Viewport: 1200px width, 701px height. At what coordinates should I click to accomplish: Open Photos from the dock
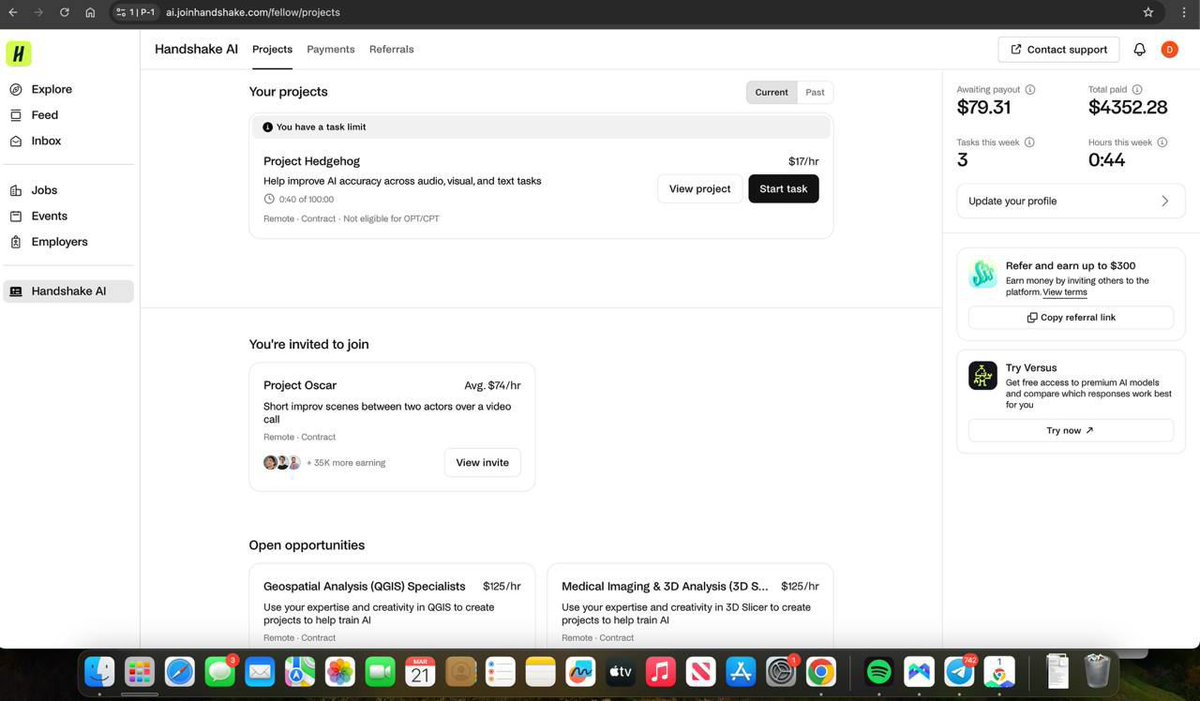[x=340, y=671]
